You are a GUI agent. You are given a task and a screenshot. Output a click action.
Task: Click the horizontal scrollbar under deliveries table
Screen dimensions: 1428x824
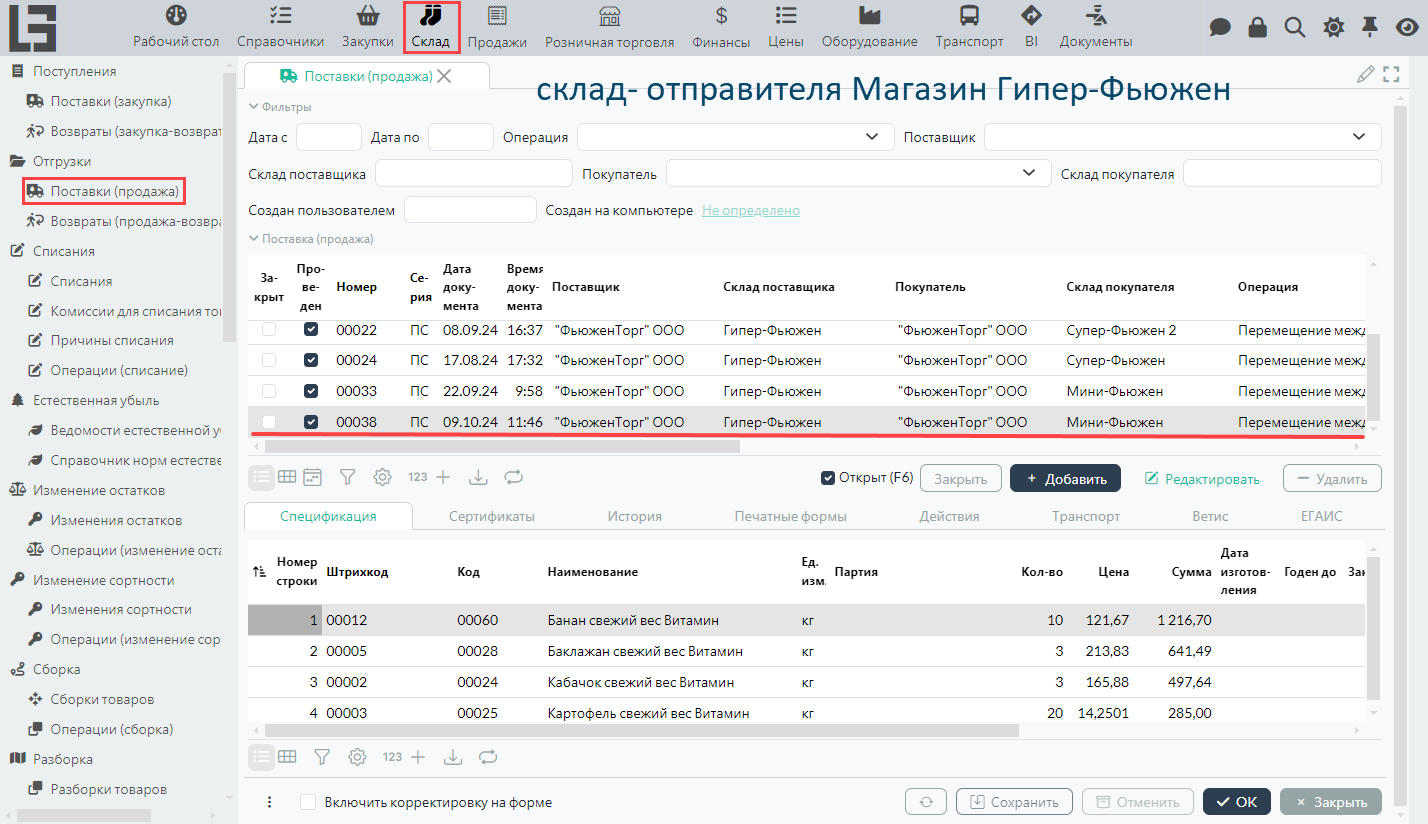coord(500,446)
